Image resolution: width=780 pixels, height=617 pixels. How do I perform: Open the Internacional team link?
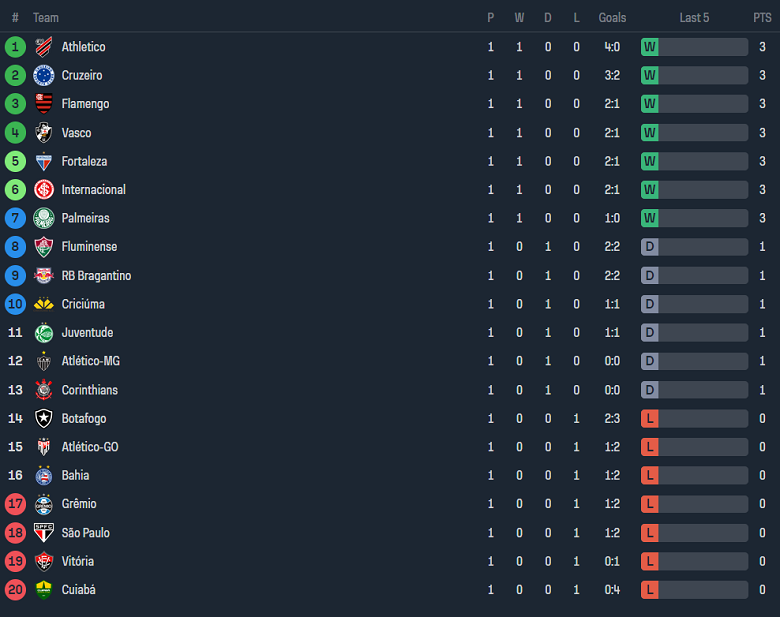tap(93, 190)
